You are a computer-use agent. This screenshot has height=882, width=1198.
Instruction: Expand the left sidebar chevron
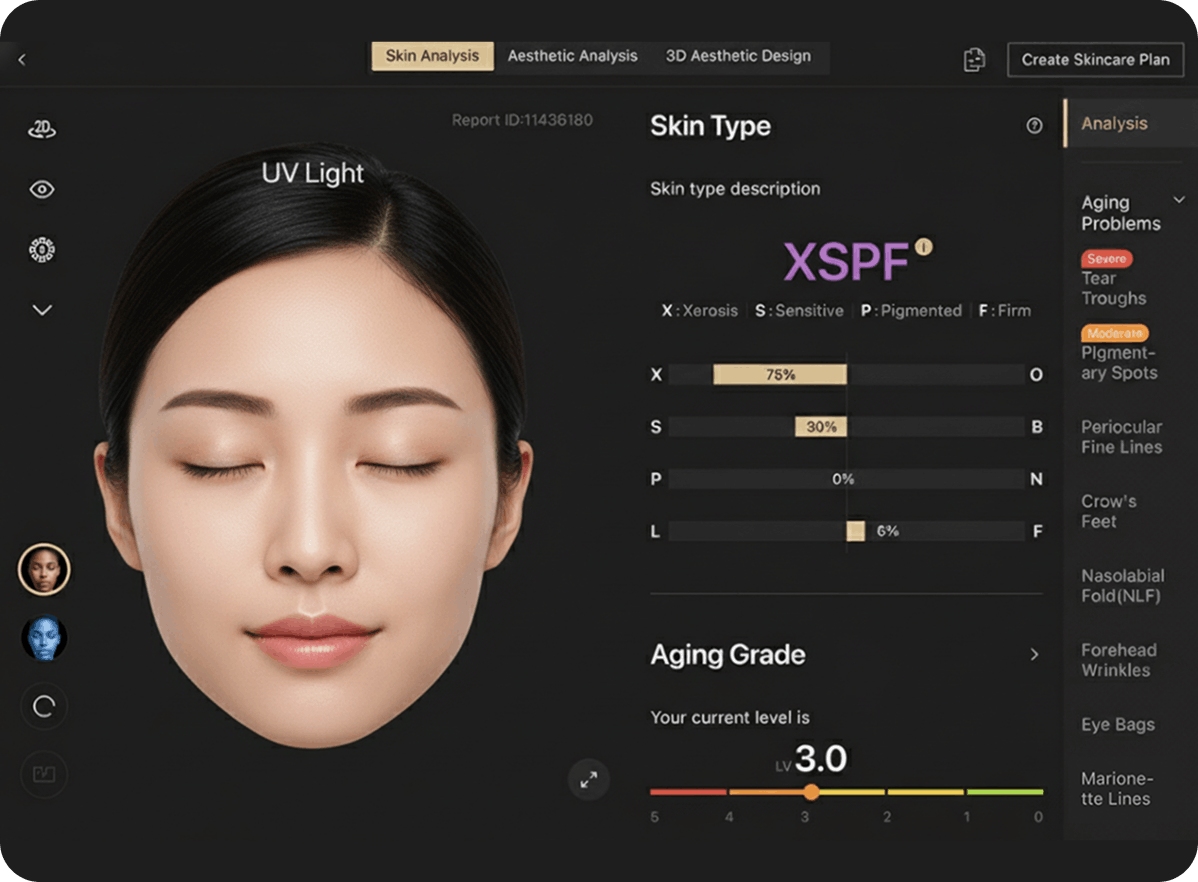[42, 310]
